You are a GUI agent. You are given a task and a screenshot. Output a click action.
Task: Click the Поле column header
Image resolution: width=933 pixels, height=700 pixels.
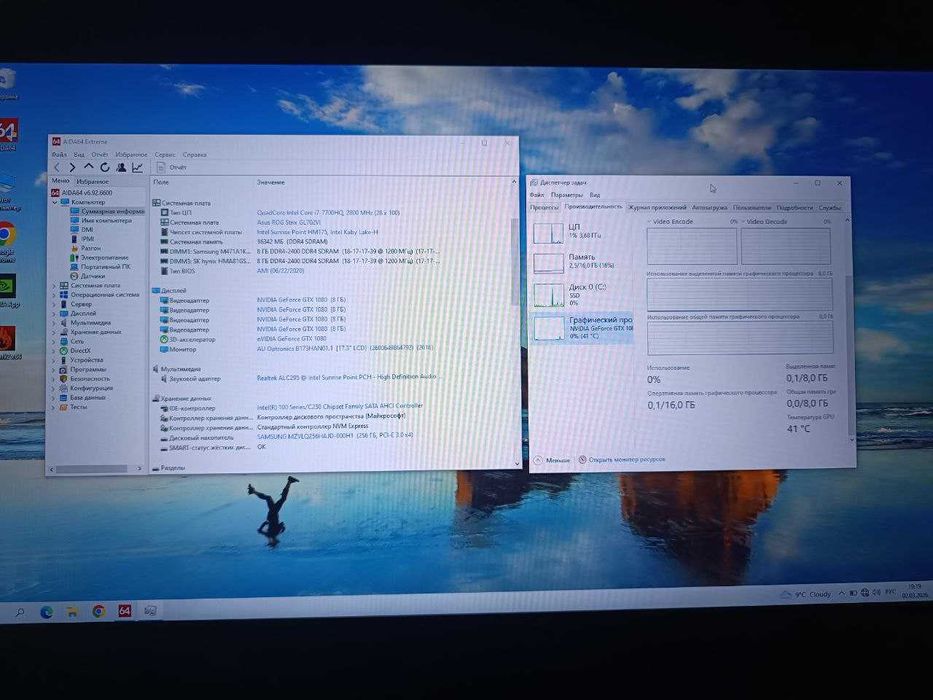(161, 182)
